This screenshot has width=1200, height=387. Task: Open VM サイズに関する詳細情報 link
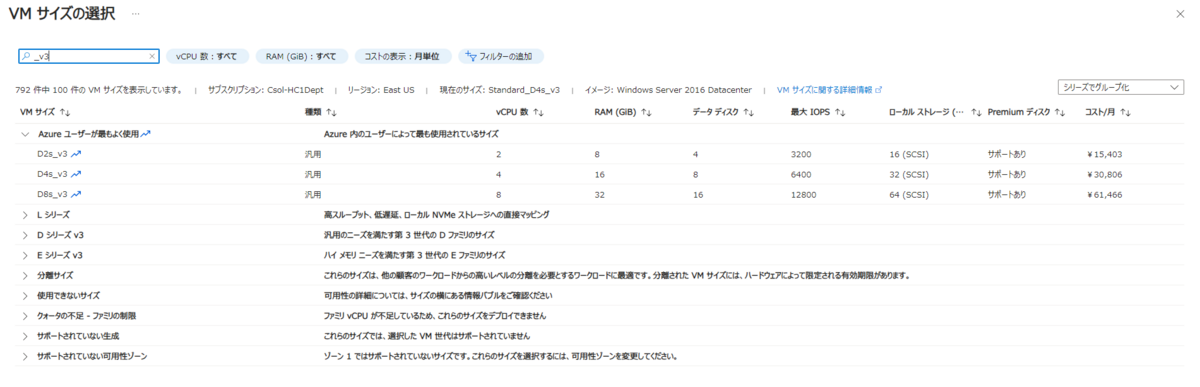coord(829,89)
